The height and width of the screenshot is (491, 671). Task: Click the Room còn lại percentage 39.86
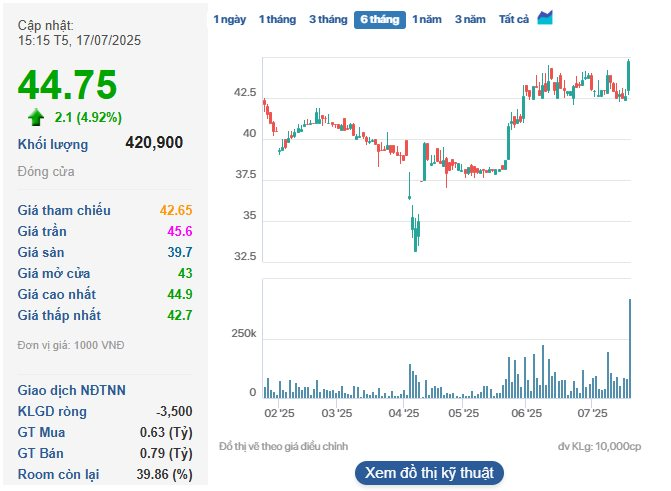167,473
